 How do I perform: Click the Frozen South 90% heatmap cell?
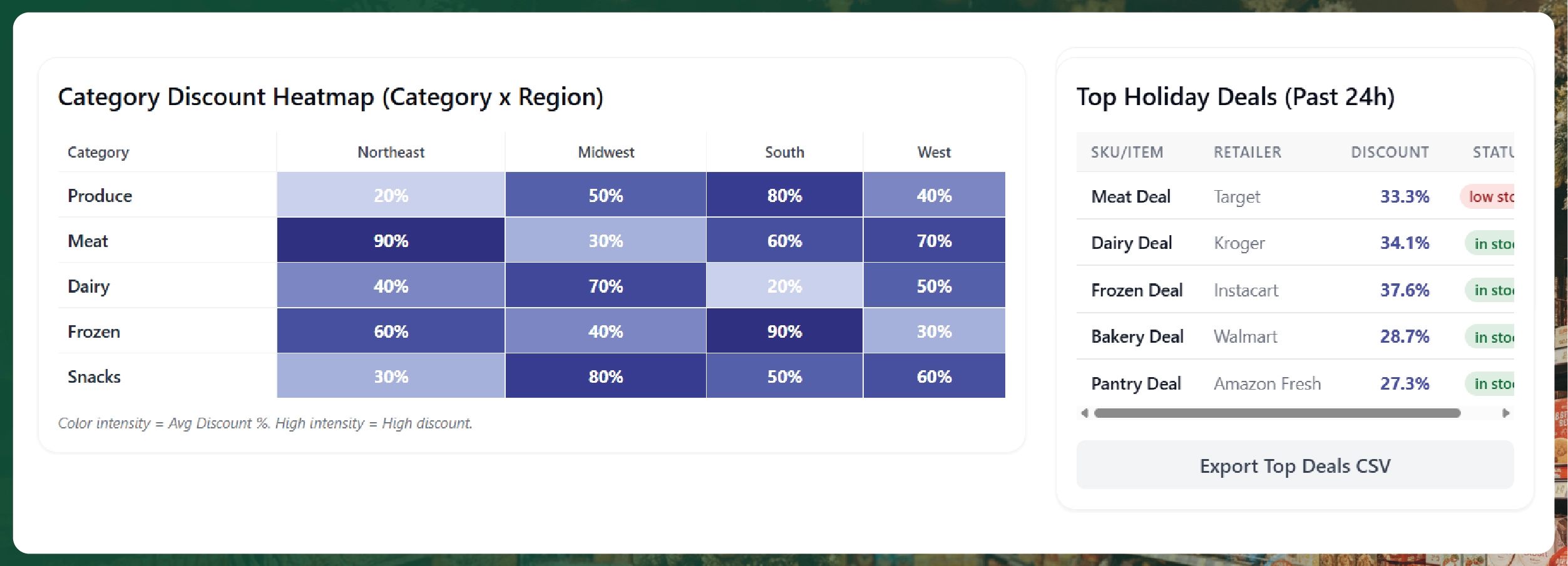click(x=784, y=331)
